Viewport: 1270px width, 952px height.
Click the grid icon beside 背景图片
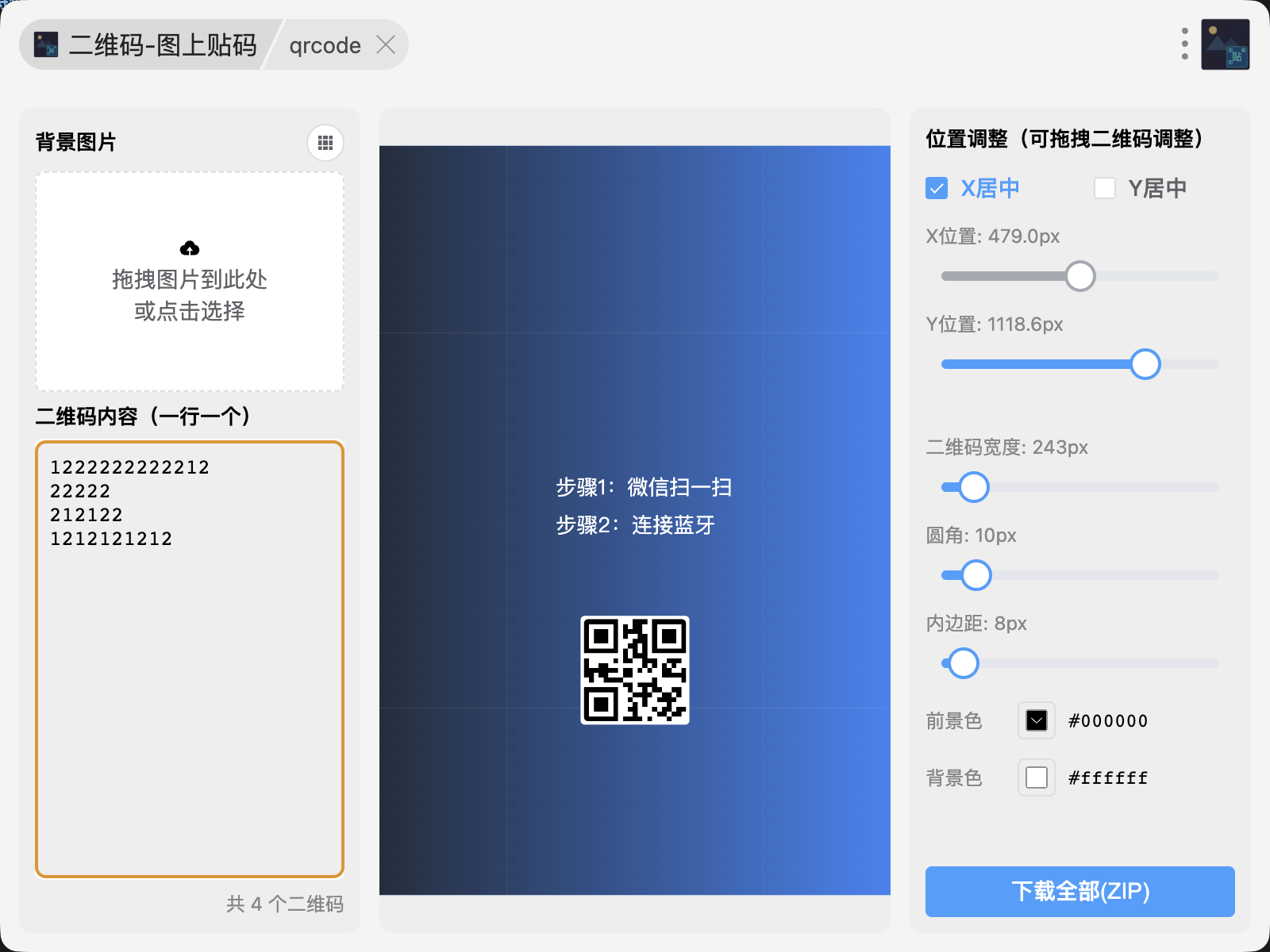click(x=325, y=143)
